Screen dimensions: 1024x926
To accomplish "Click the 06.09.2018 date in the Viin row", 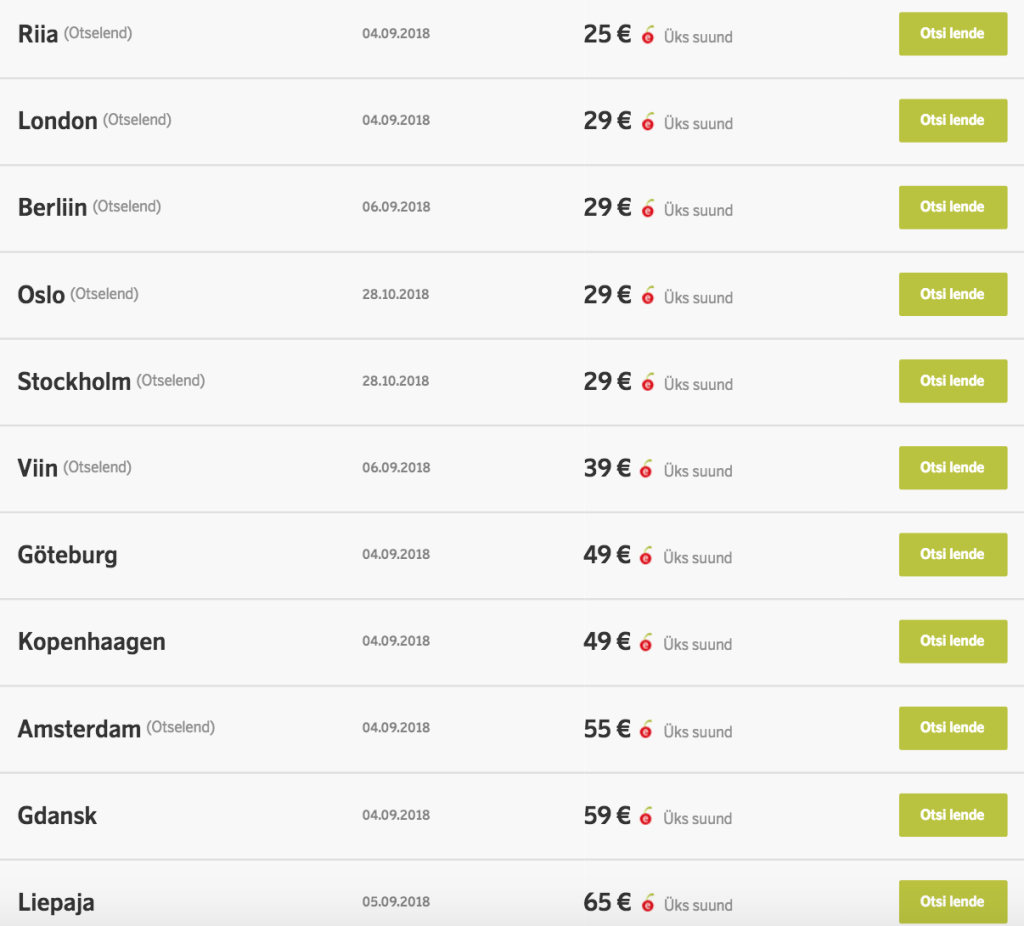I will point(396,468).
